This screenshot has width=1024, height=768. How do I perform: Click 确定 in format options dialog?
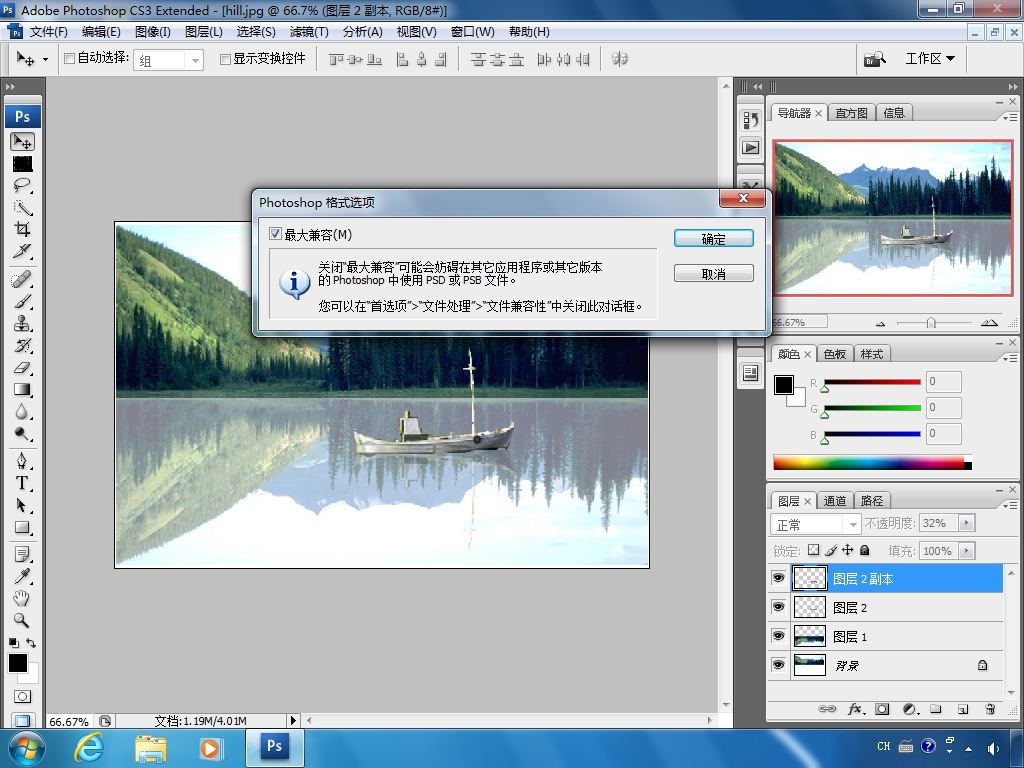coord(714,238)
